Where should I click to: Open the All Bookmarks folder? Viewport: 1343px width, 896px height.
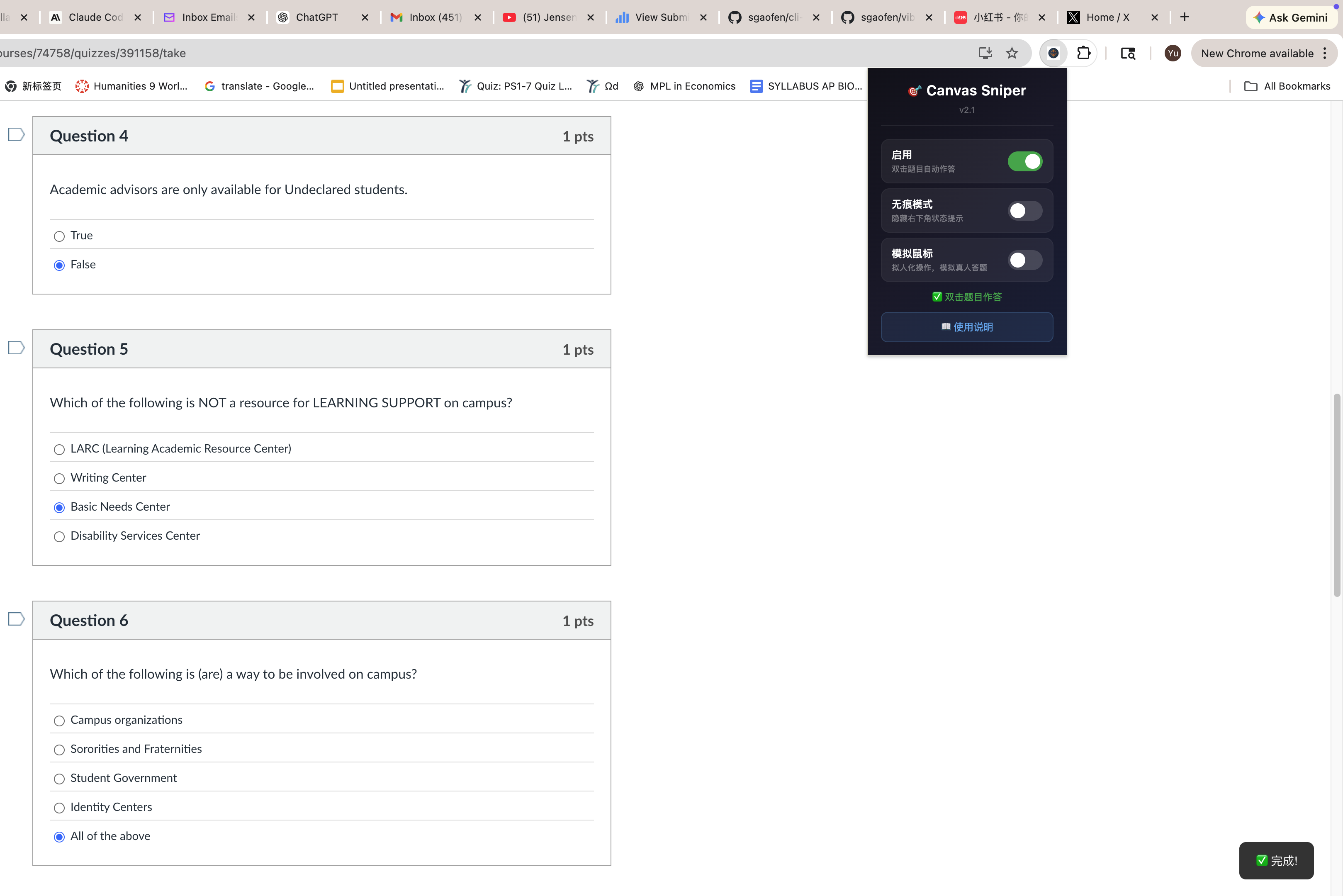[x=1287, y=86]
